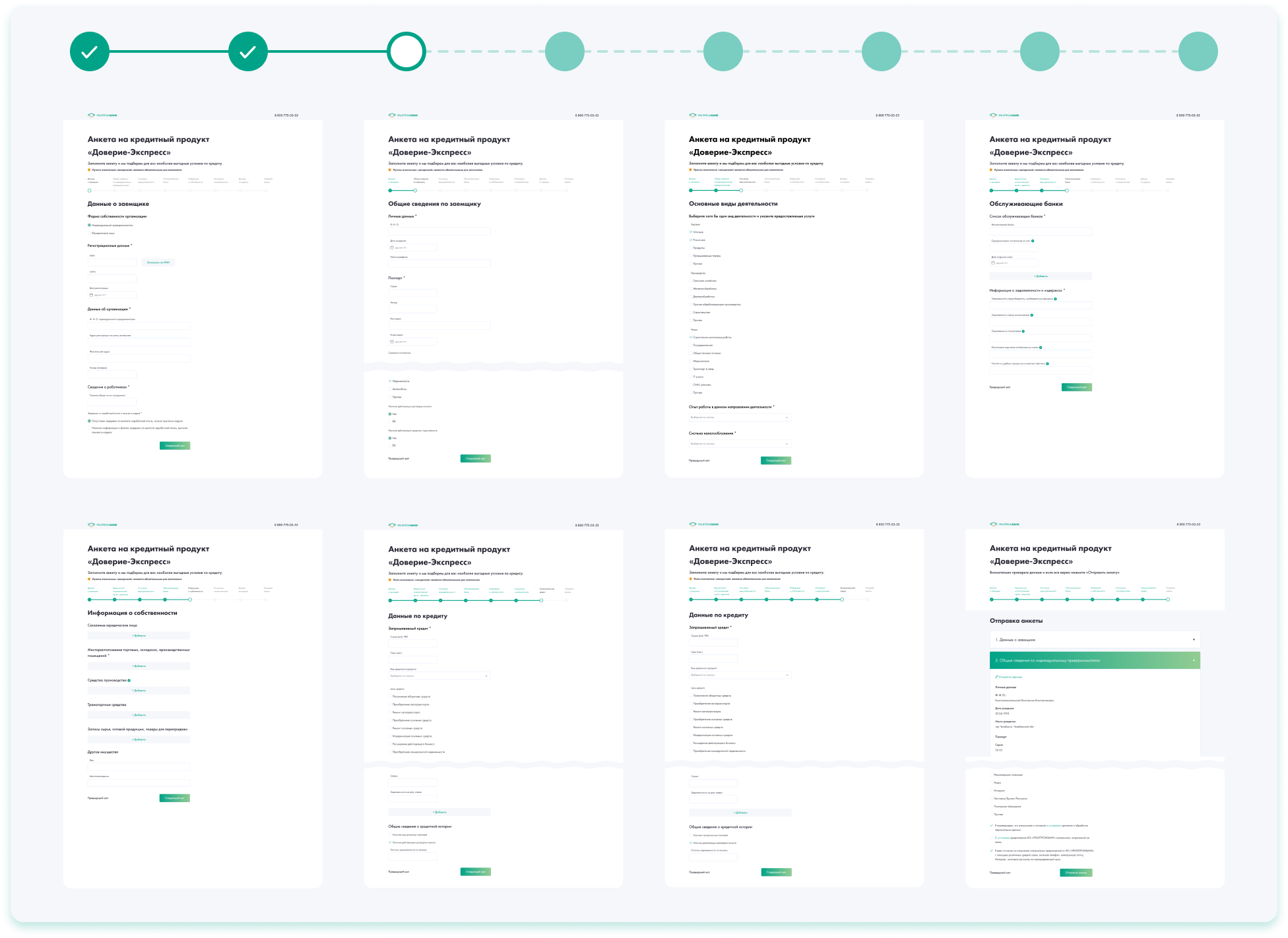Check the Продукты checkbox under trade activities

691,248
